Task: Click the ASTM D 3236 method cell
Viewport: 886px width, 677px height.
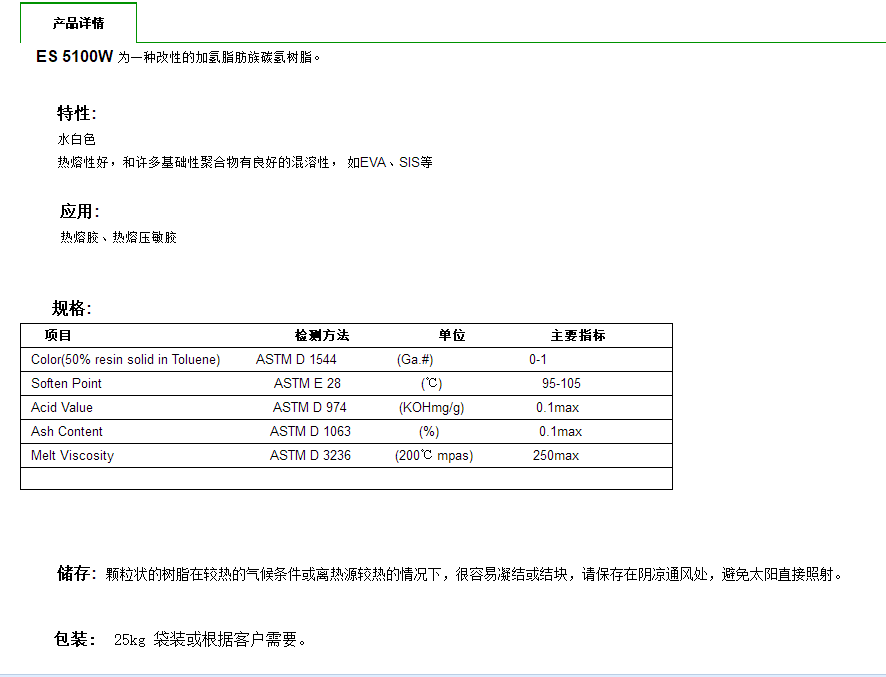Action: pyautogui.click(x=310, y=456)
